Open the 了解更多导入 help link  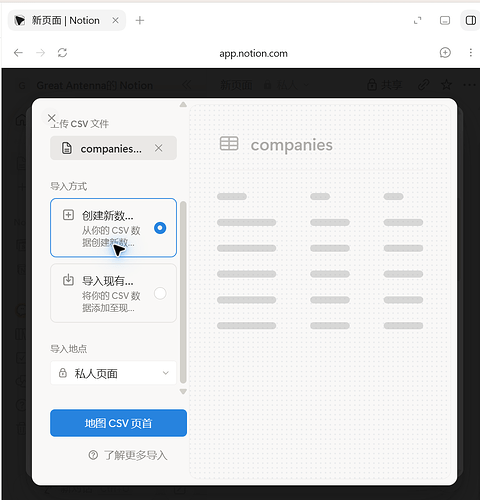tap(128, 455)
